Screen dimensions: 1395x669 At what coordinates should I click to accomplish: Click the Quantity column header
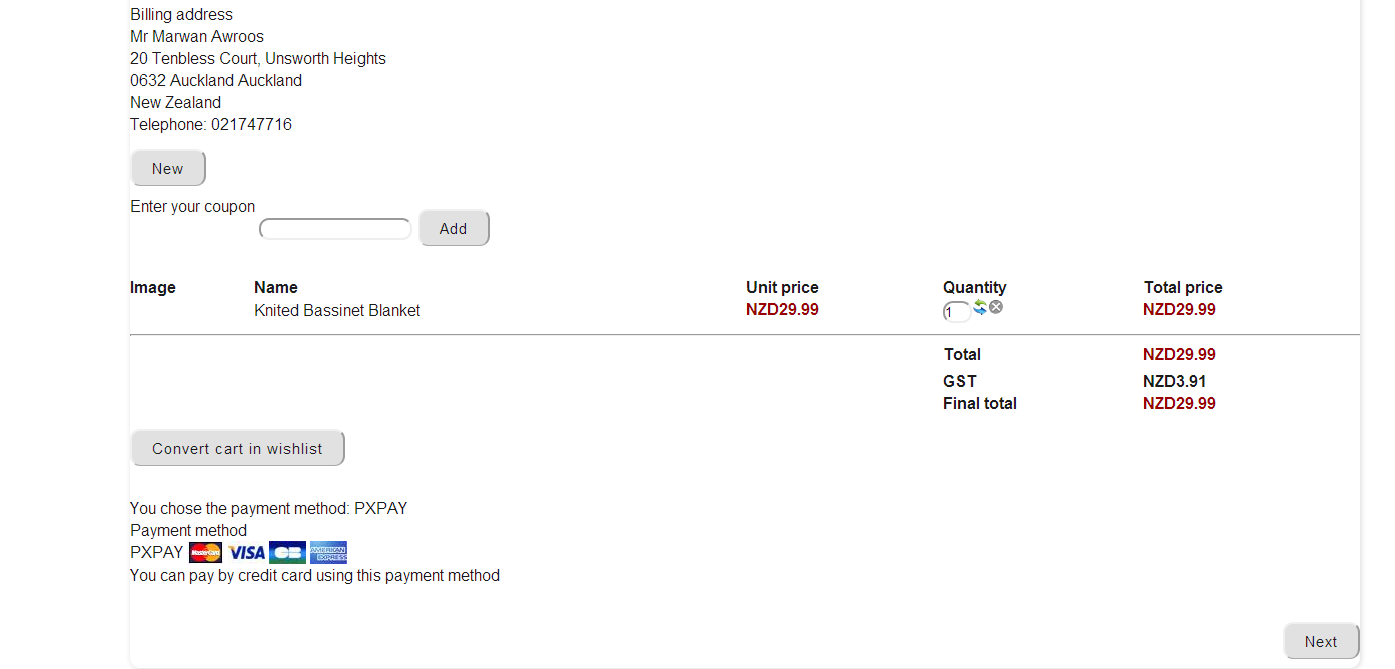coord(974,288)
